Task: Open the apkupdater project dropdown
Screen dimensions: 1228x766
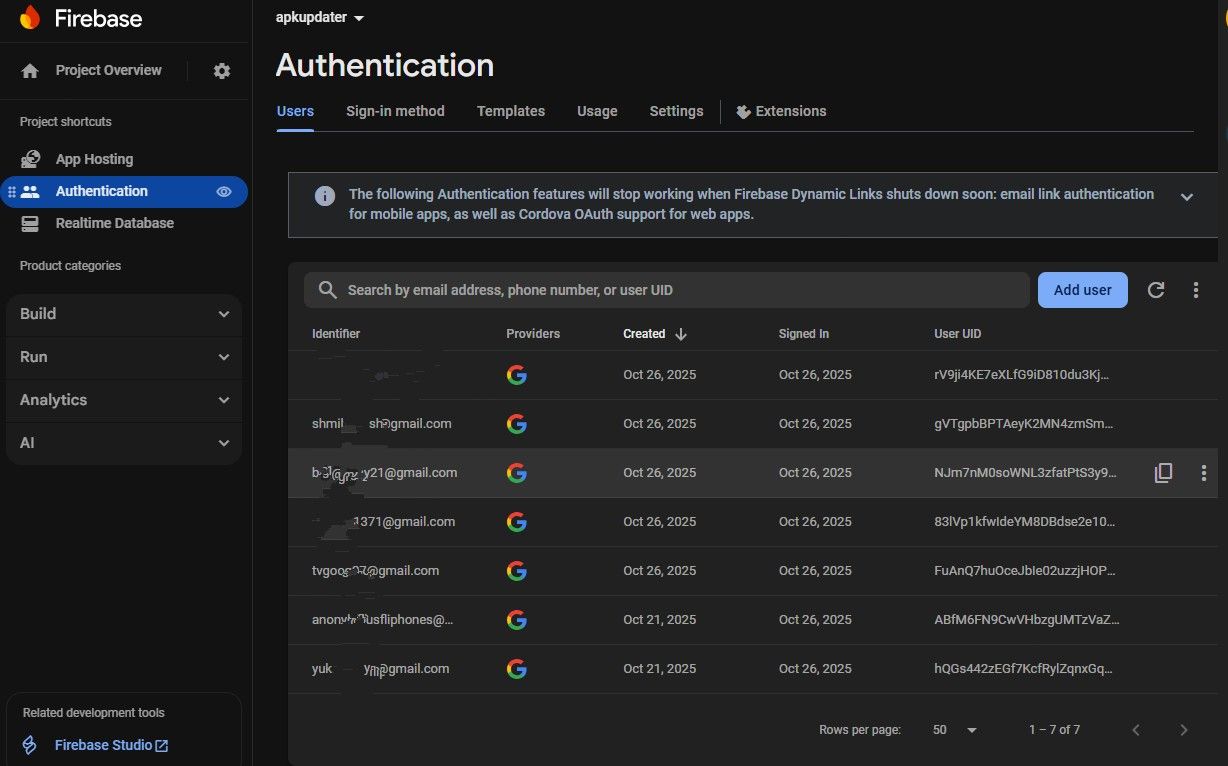Action: point(320,17)
